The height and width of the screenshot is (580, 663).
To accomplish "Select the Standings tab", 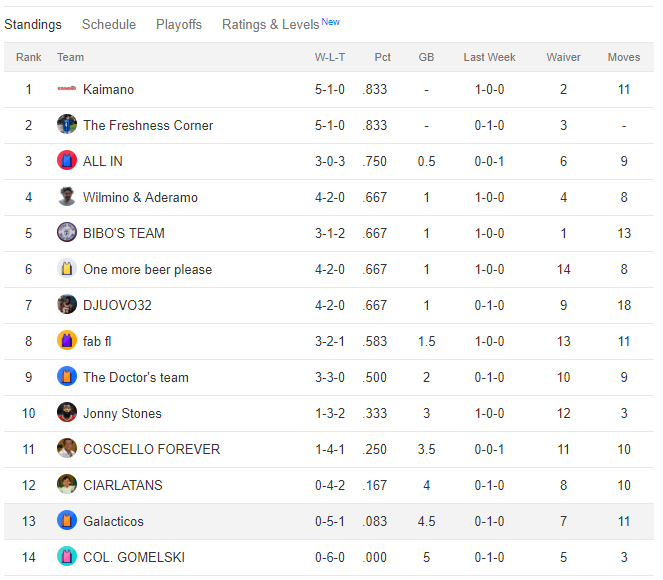I will coord(33,24).
